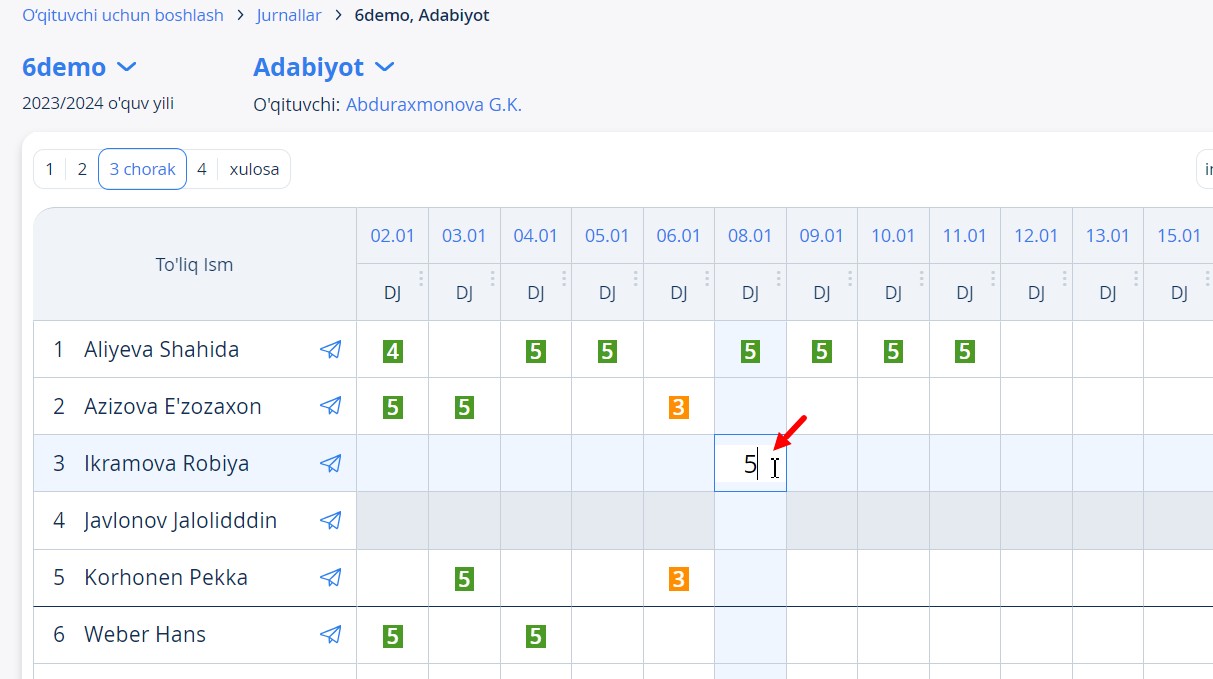
Task: Click student name Aliyeva Shahida
Action: (x=162, y=350)
